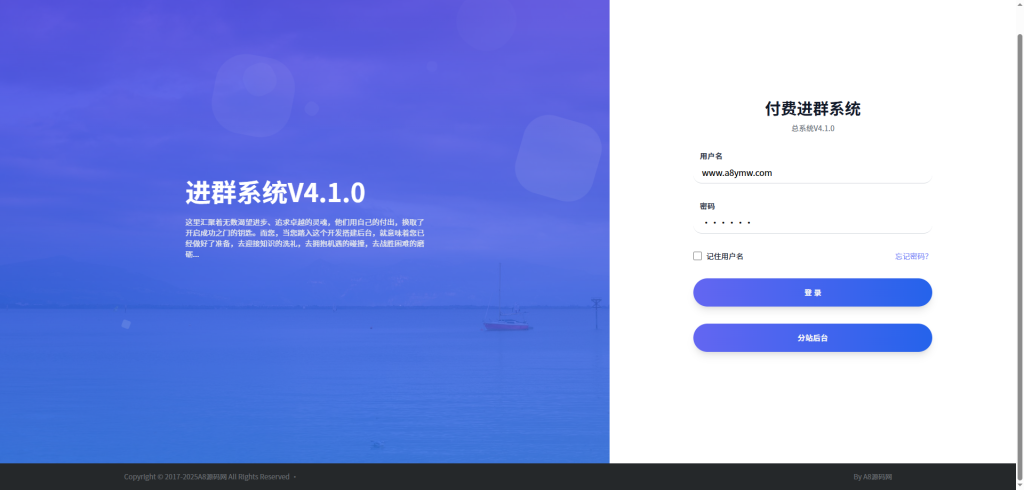The image size is (1024, 490).
Task: Click the 用户名 input field
Action: coord(812,173)
